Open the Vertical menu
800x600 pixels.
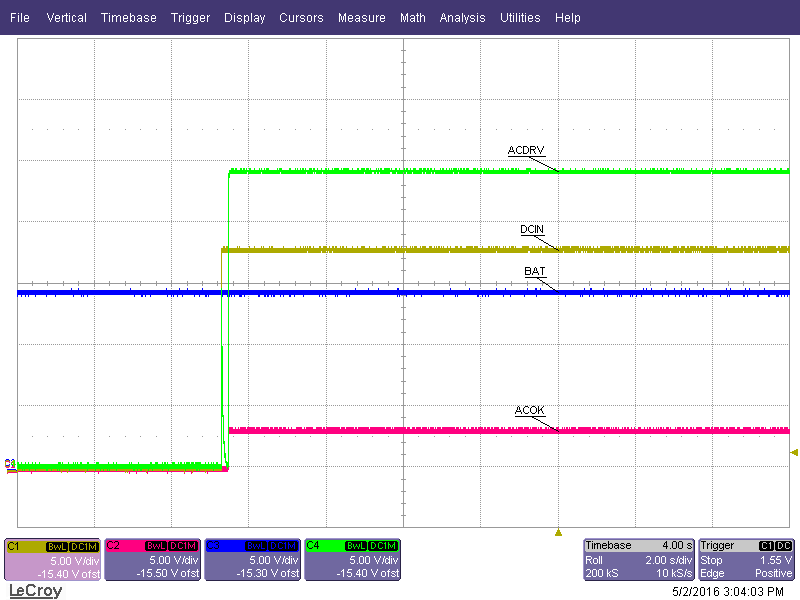(x=66, y=18)
